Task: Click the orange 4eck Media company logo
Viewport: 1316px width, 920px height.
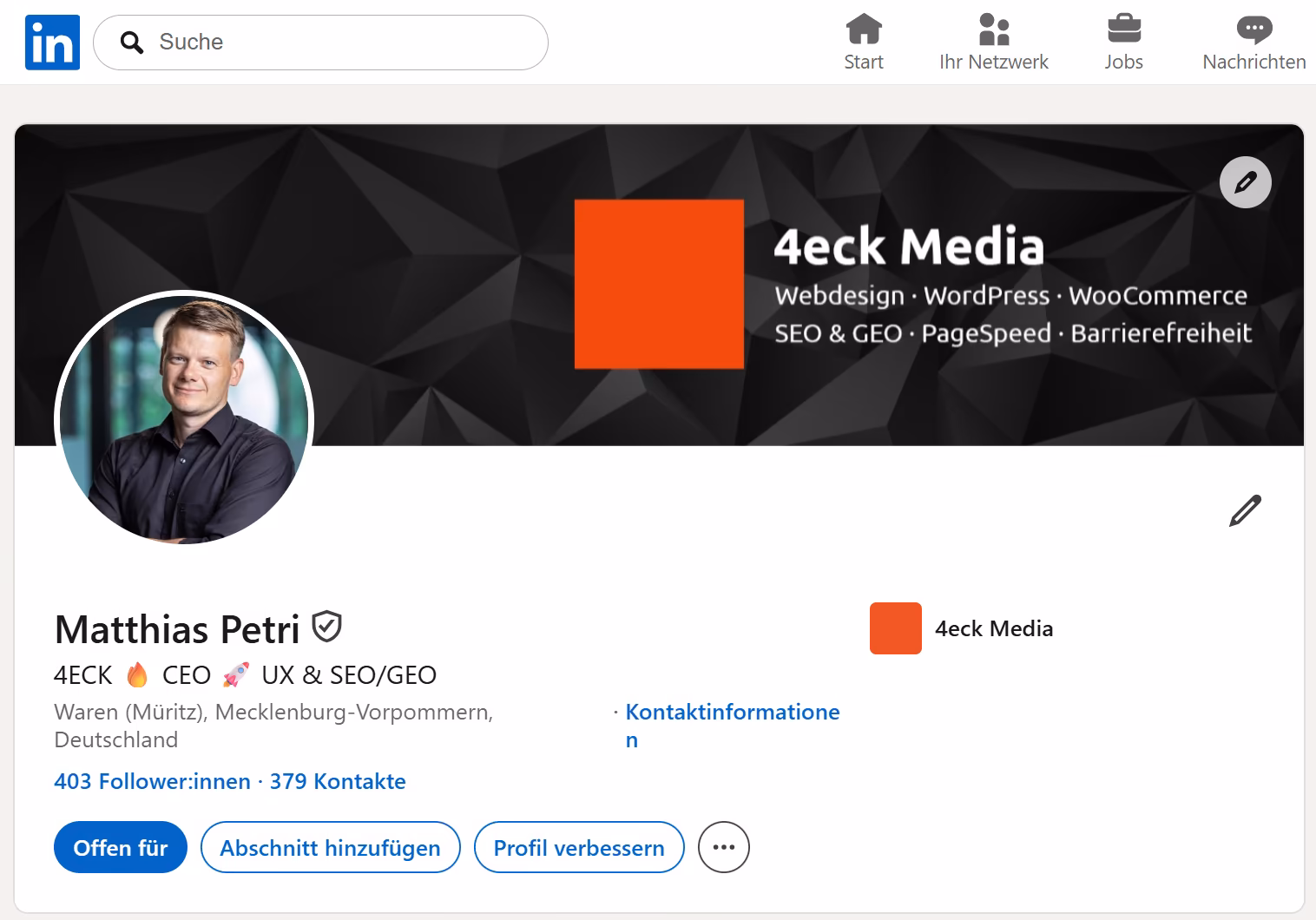Action: click(x=896, y=628)
